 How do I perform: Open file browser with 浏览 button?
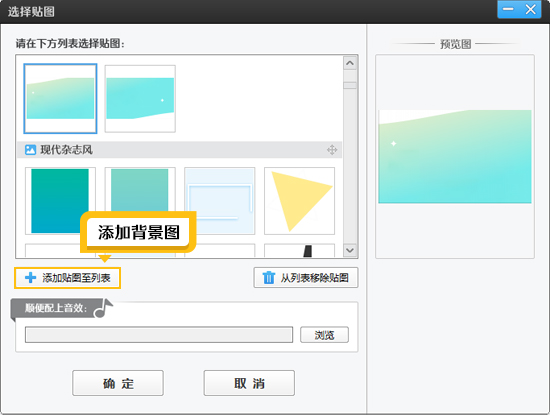tap(324, 335)
